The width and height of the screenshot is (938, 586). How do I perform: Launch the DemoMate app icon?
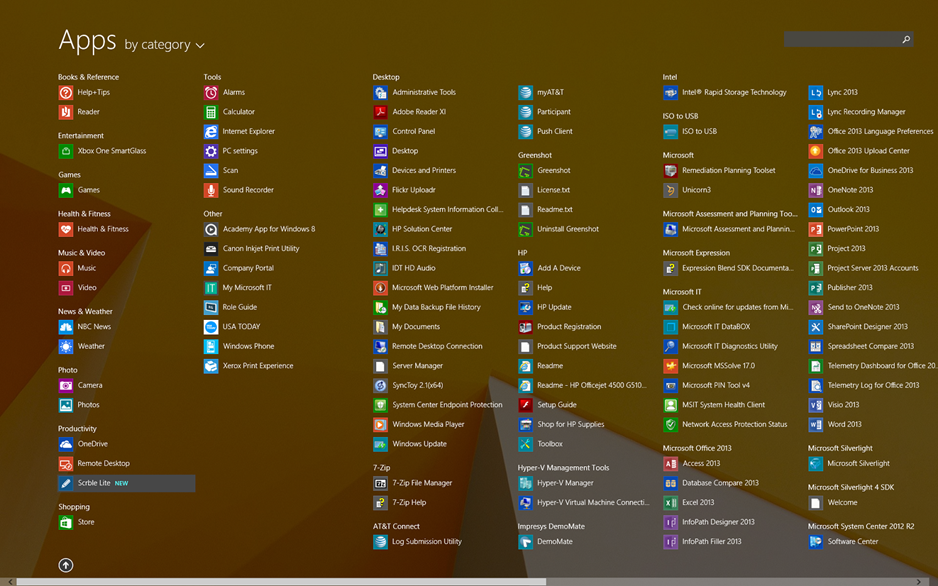[525, 542]
